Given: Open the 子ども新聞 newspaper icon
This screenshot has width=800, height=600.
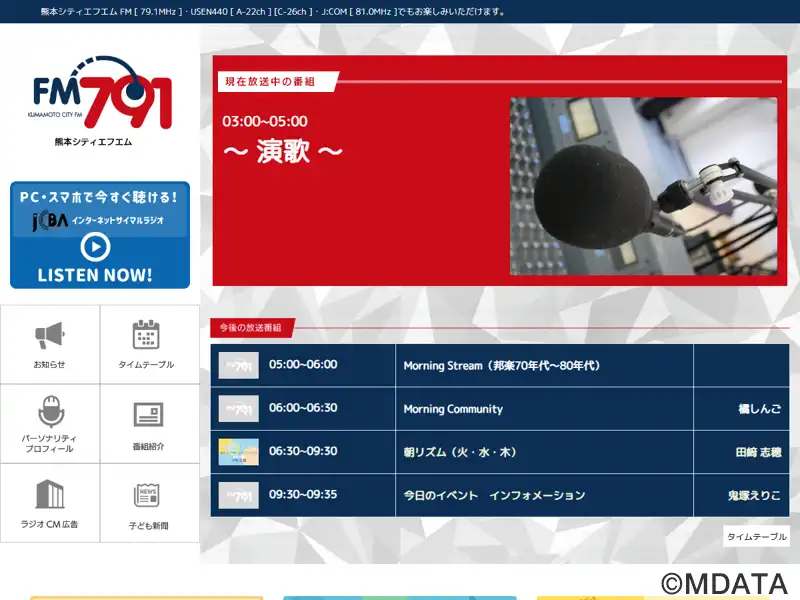Looking at the screenshot, I should pyautogui.click(x=147, y=495).
